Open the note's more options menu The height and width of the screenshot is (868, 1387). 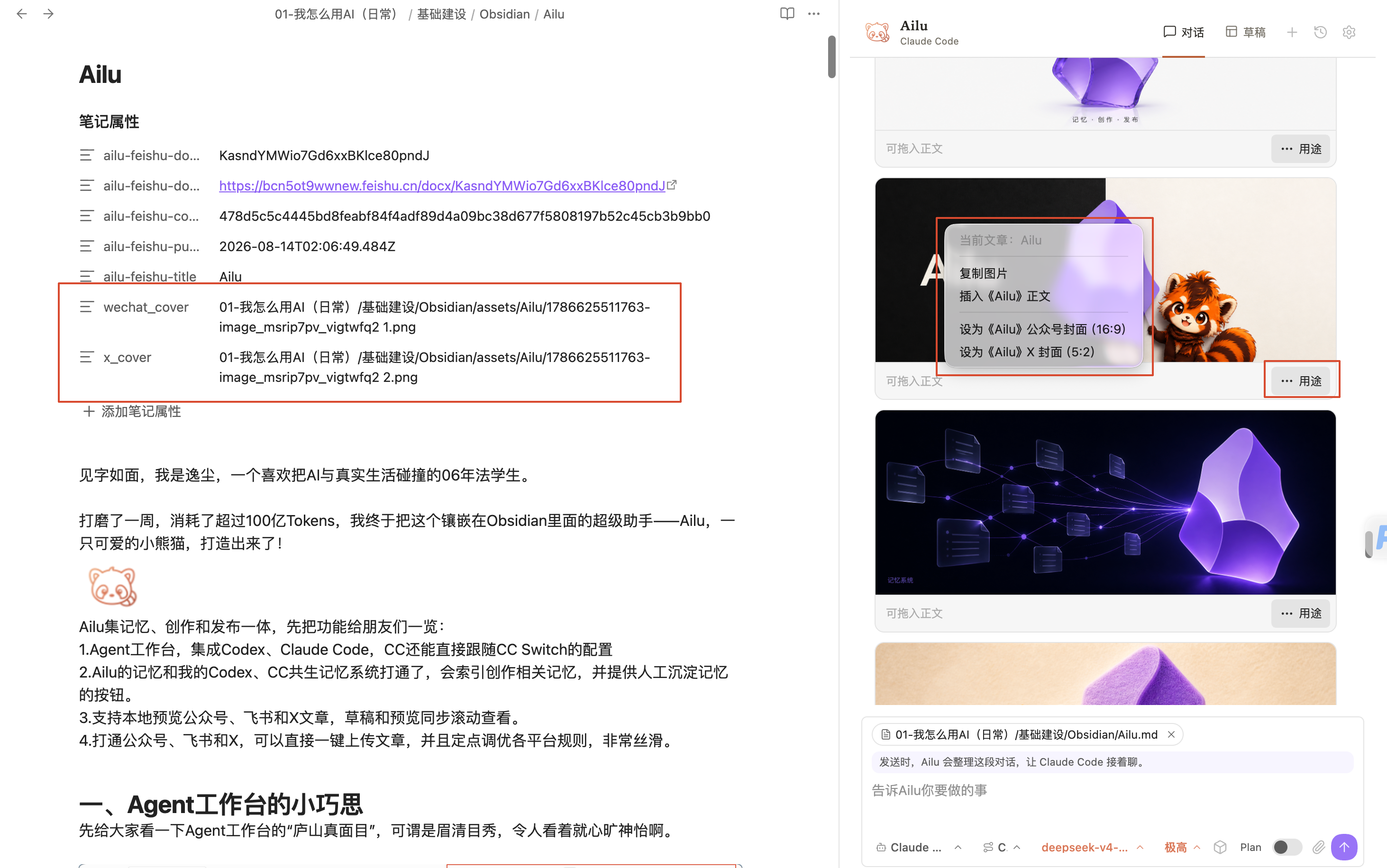coord(814,14)
